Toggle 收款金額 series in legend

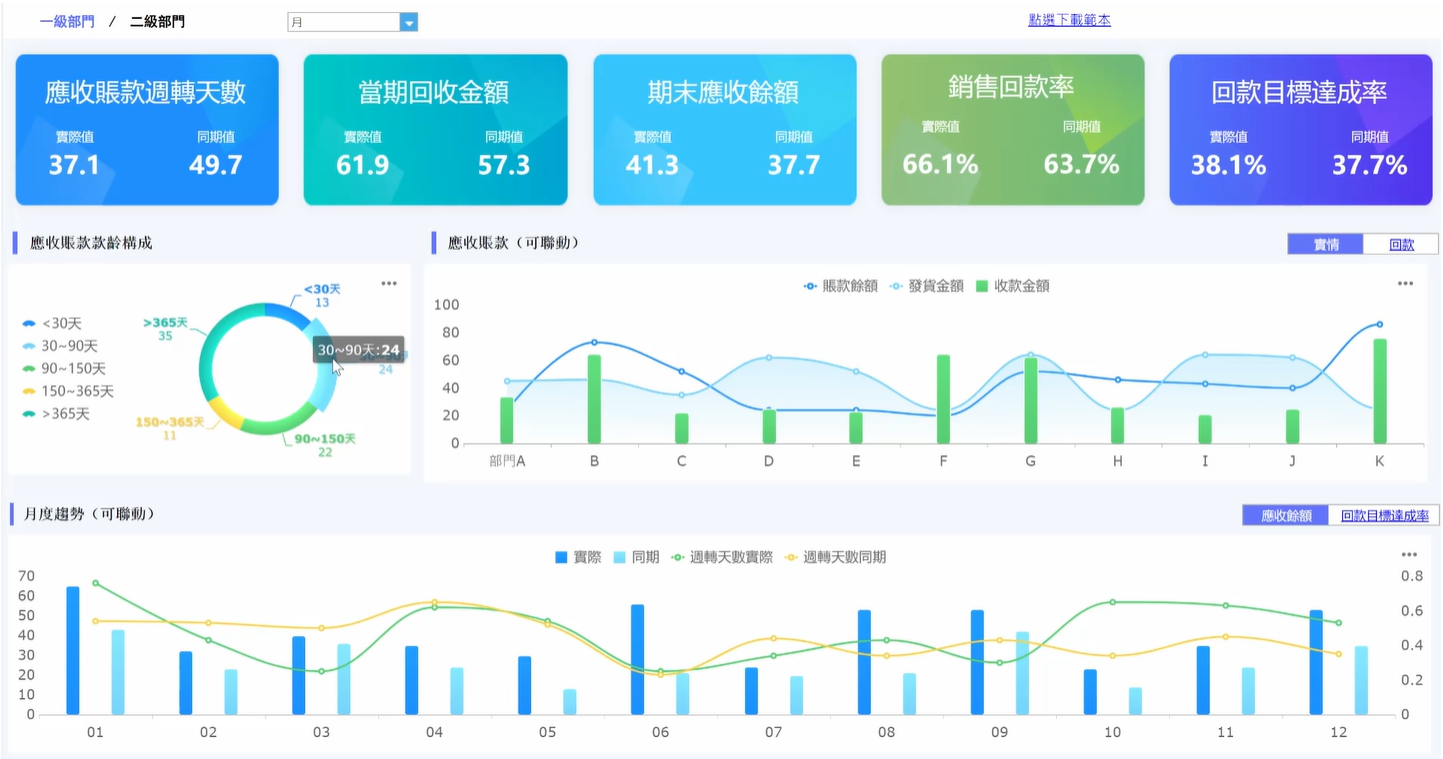1012,286
